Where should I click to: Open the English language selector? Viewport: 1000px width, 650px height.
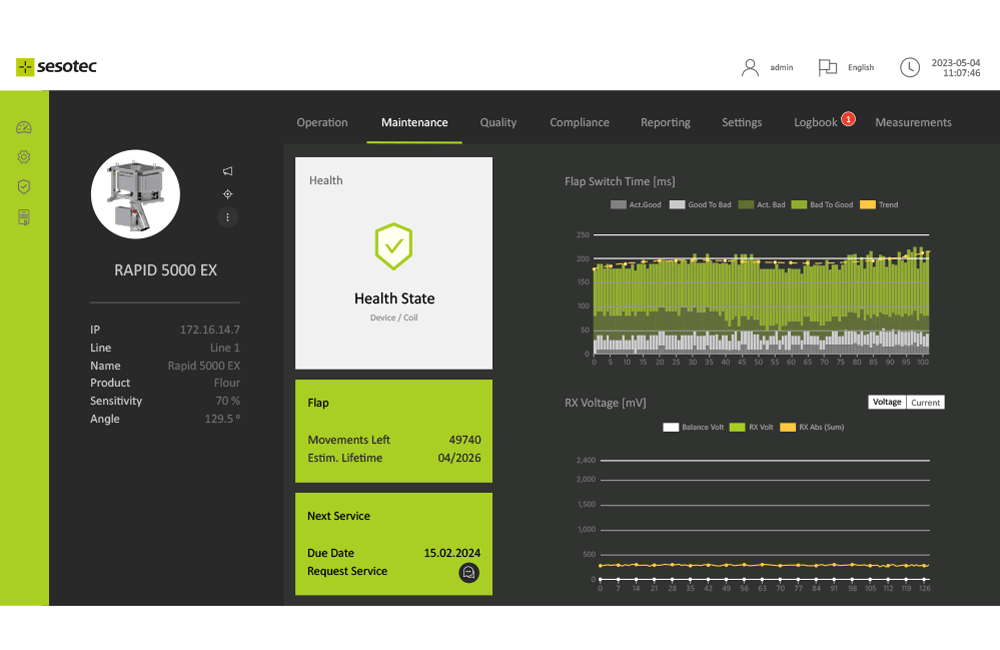pos(846,67)
